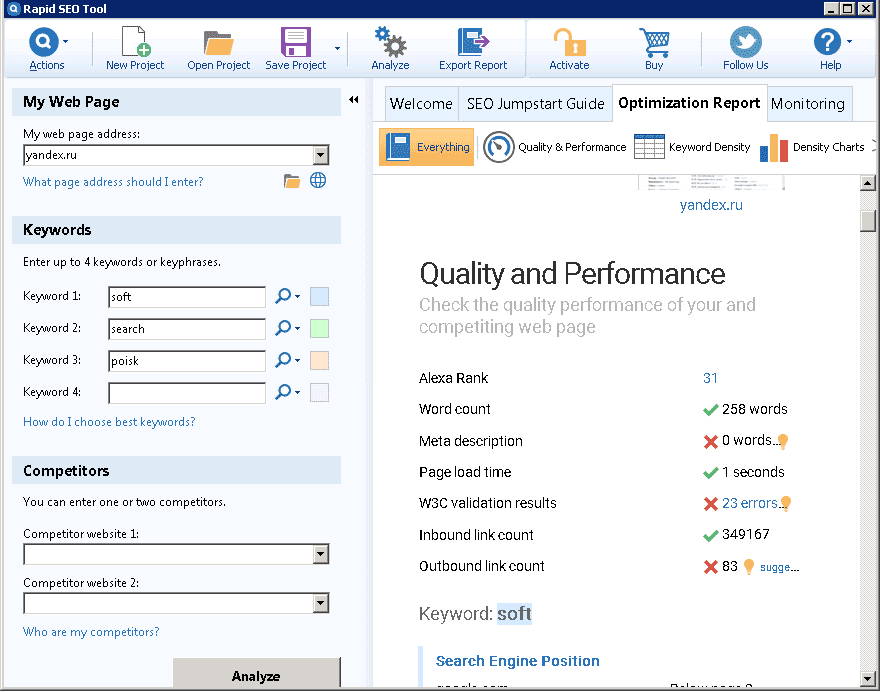
Task: Click into the Keyword 4 input field
Action: [x=187, y=393]
